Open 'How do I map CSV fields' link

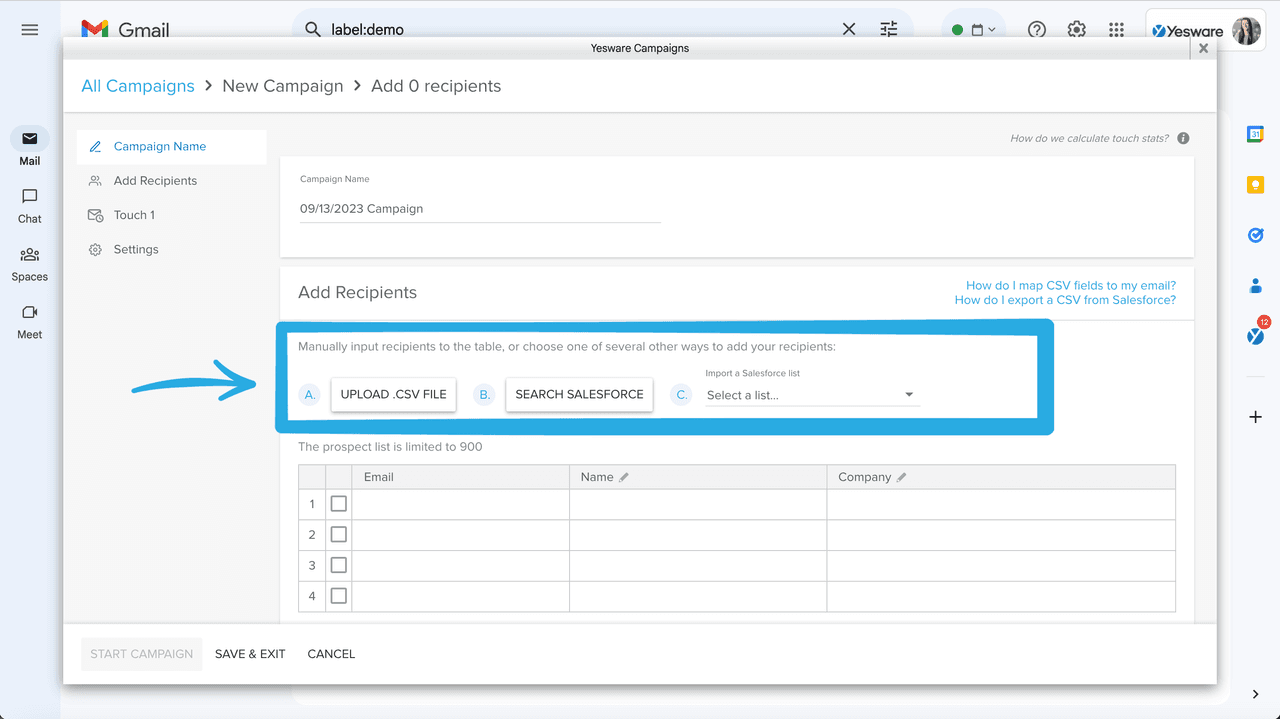(x=1070, y=285)
